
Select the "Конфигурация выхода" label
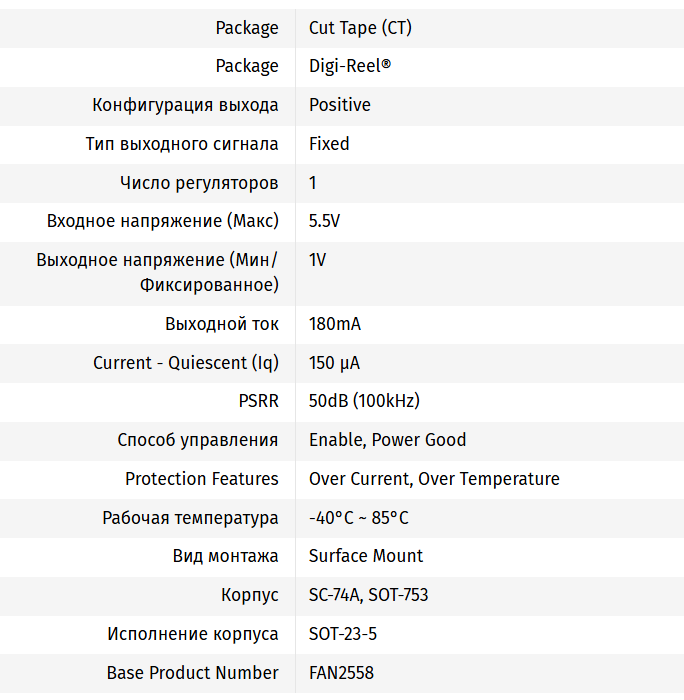(185, 105)
